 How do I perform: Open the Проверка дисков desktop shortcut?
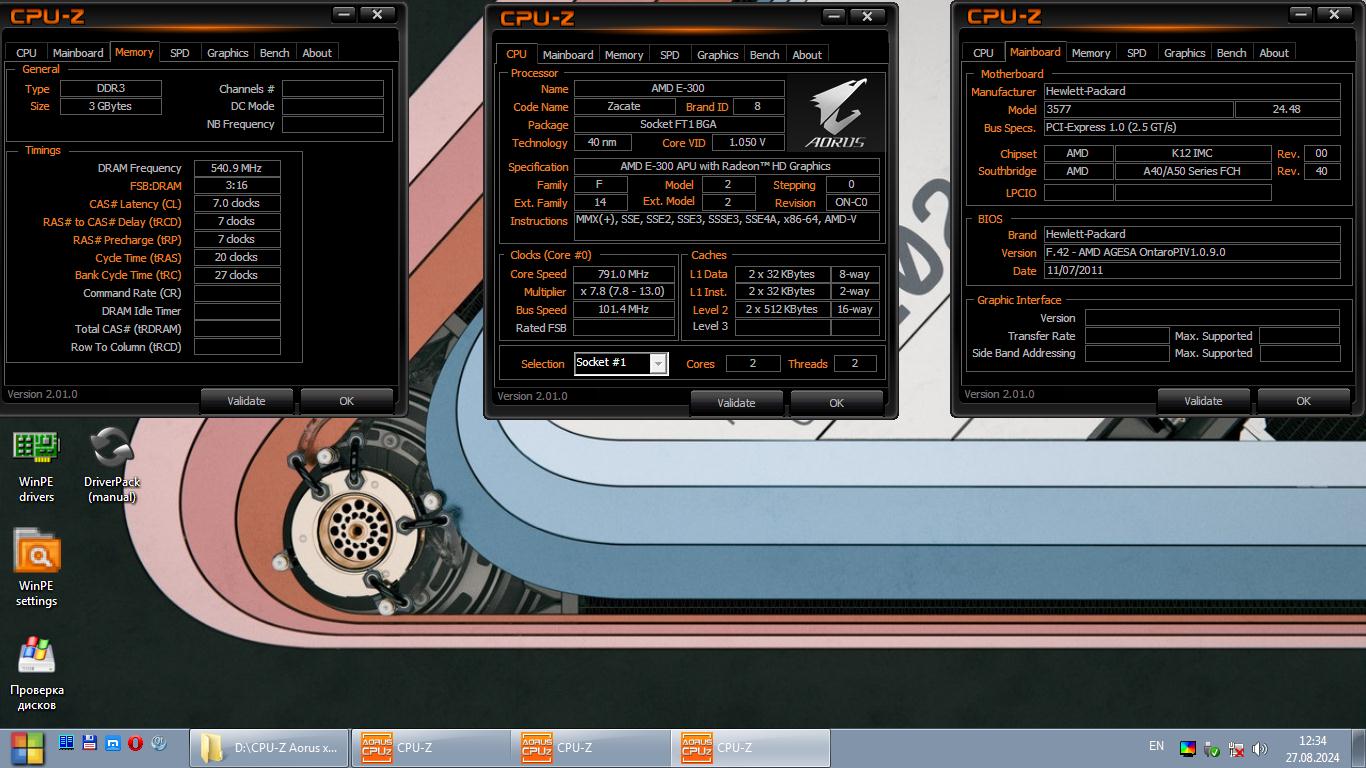pyautogui.click(x=36, y=673)
